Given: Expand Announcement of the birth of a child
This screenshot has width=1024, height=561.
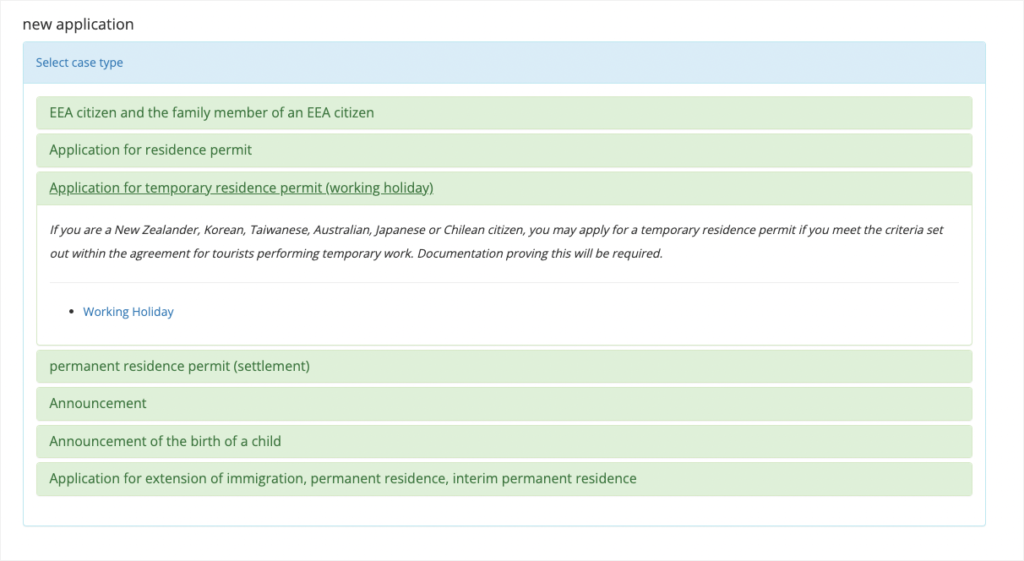Looking at the screenshot, I should click(504, 441).
